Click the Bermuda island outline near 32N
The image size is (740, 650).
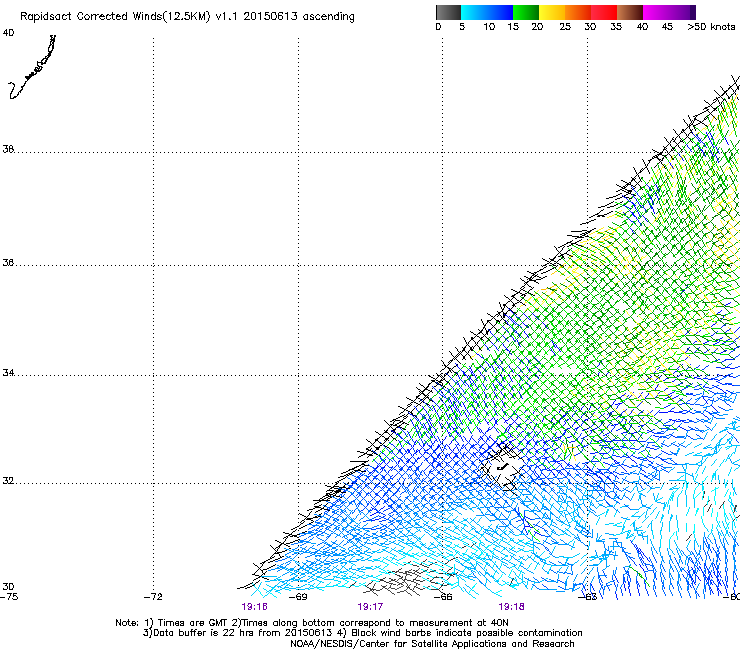[x=501, y=468]
